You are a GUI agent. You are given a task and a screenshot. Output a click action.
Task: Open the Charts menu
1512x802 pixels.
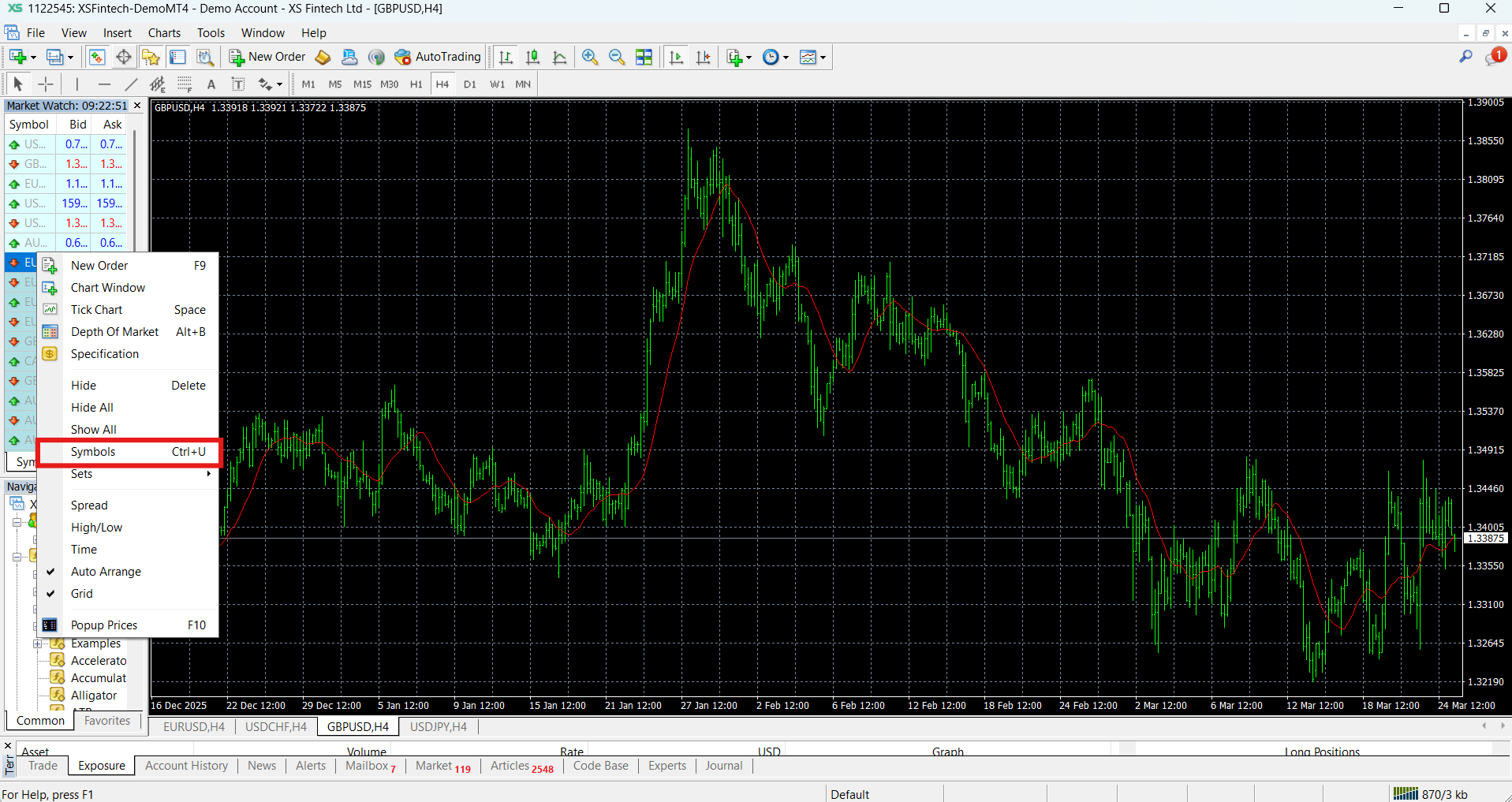click(164, 33)
